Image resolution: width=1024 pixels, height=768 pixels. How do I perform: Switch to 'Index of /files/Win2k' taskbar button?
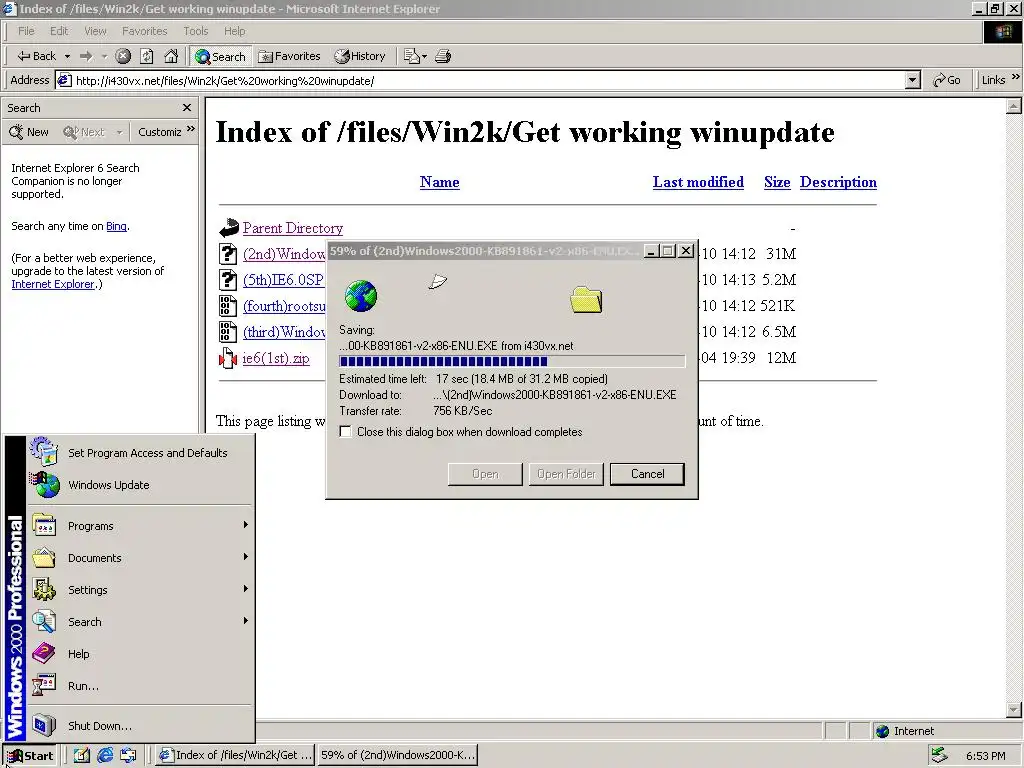click(236, 755)
